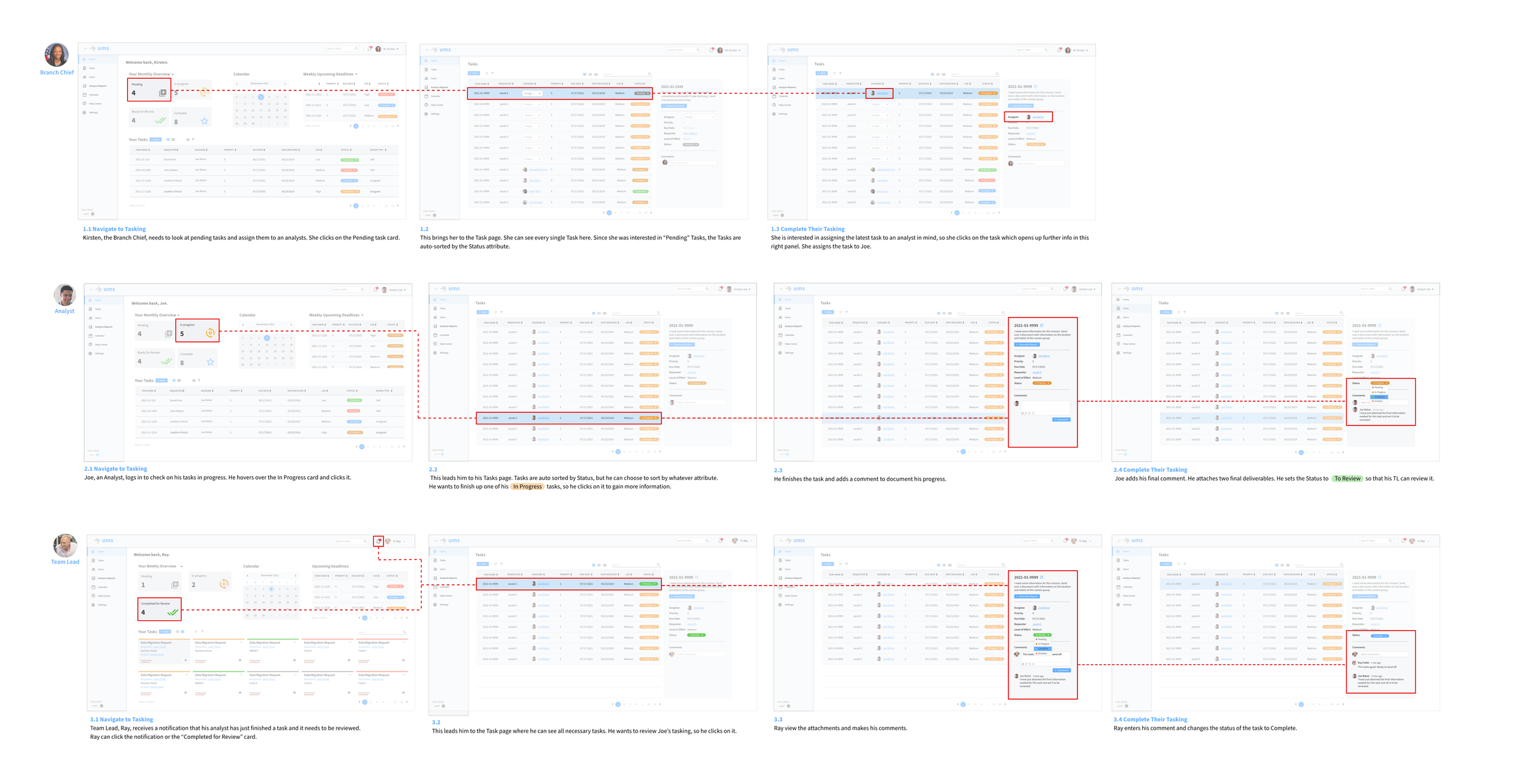Click highlighted Joe Bahar assignee link, screen 1.3
Image resolution: width=1527 pixels, height=784 pixels.
[x=882, y=93]
